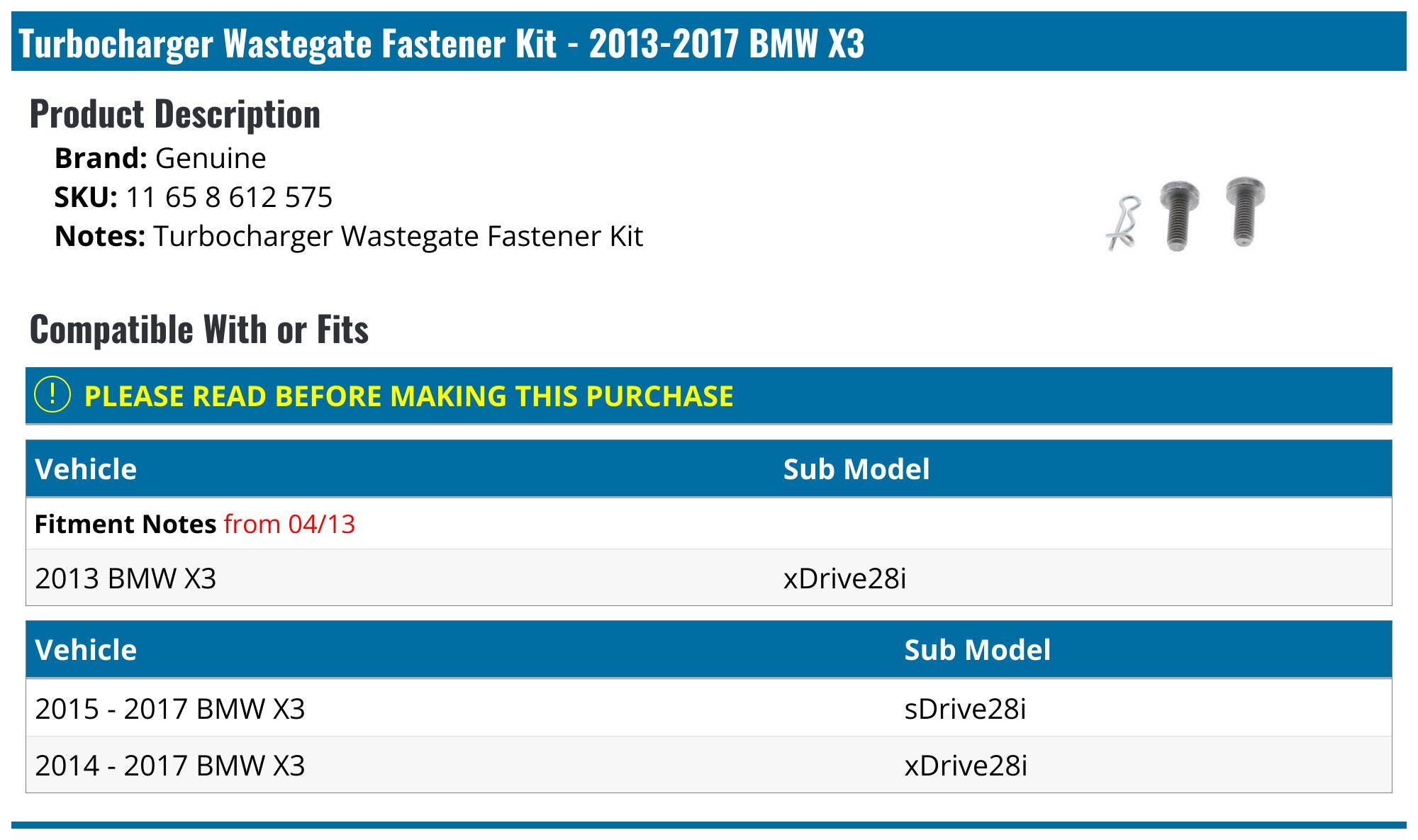Click the sDrive28i sub model entry
This screenshot has width=1418, height=840.
pyautogui.click(x=965, y=708)
